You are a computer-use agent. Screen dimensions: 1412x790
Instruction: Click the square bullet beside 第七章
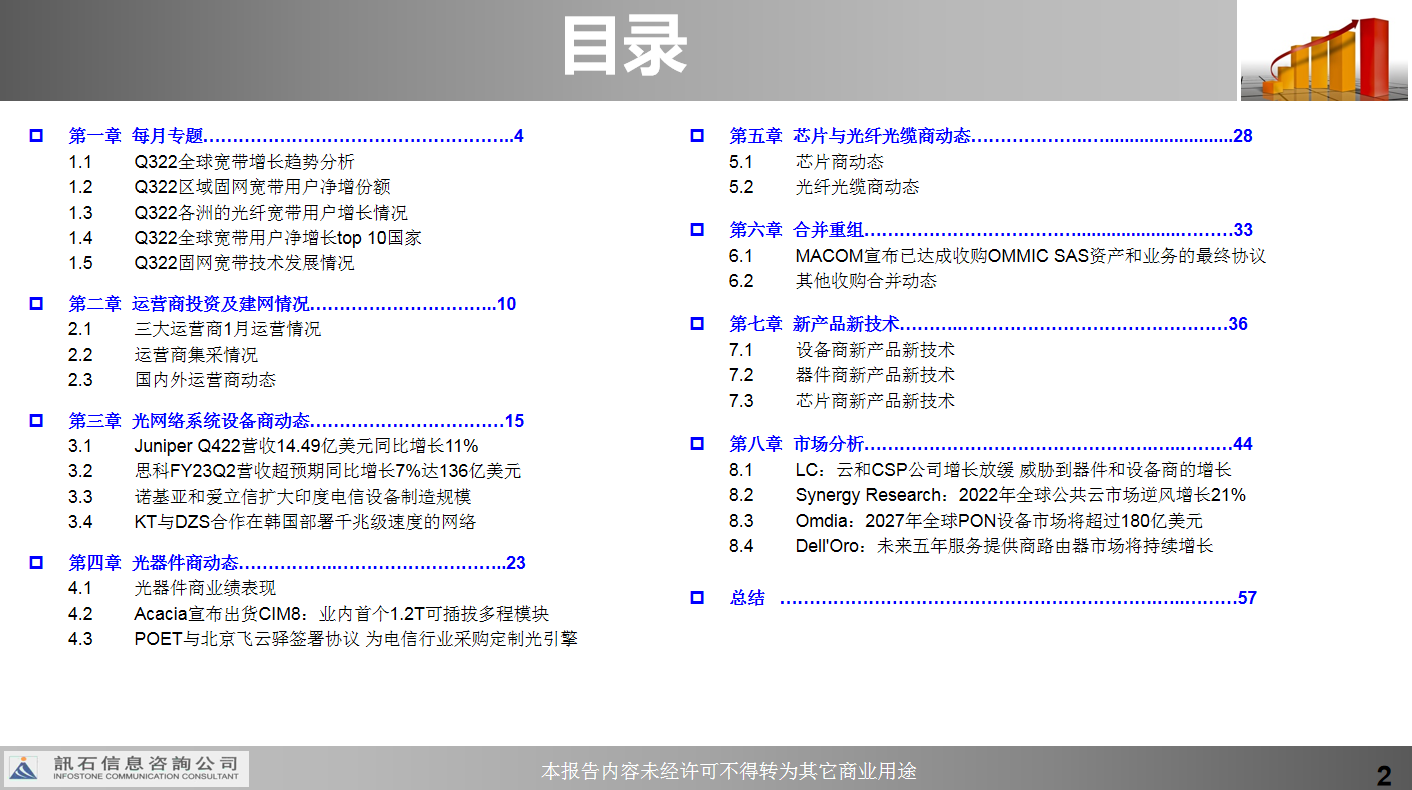coord(697,324)
